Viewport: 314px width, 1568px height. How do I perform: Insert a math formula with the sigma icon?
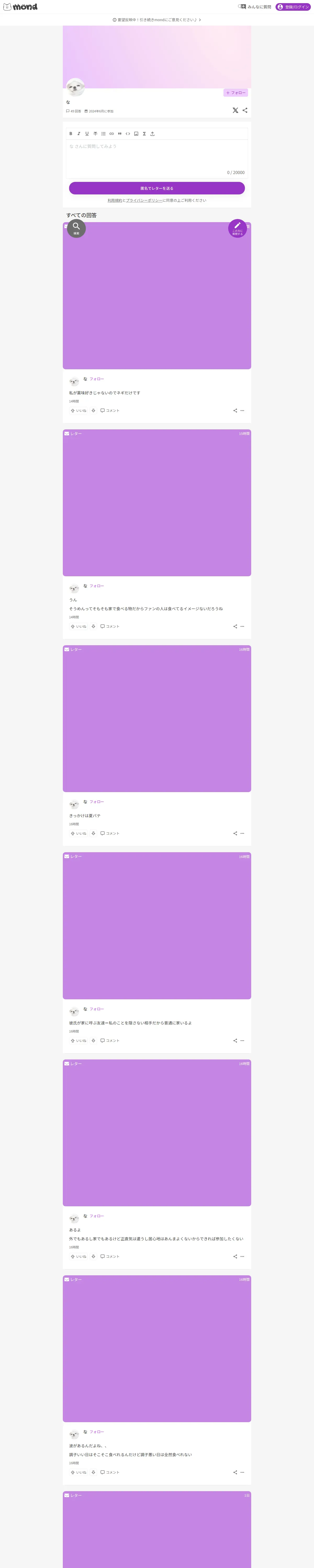pyautogui.click(x=144, y=133)
